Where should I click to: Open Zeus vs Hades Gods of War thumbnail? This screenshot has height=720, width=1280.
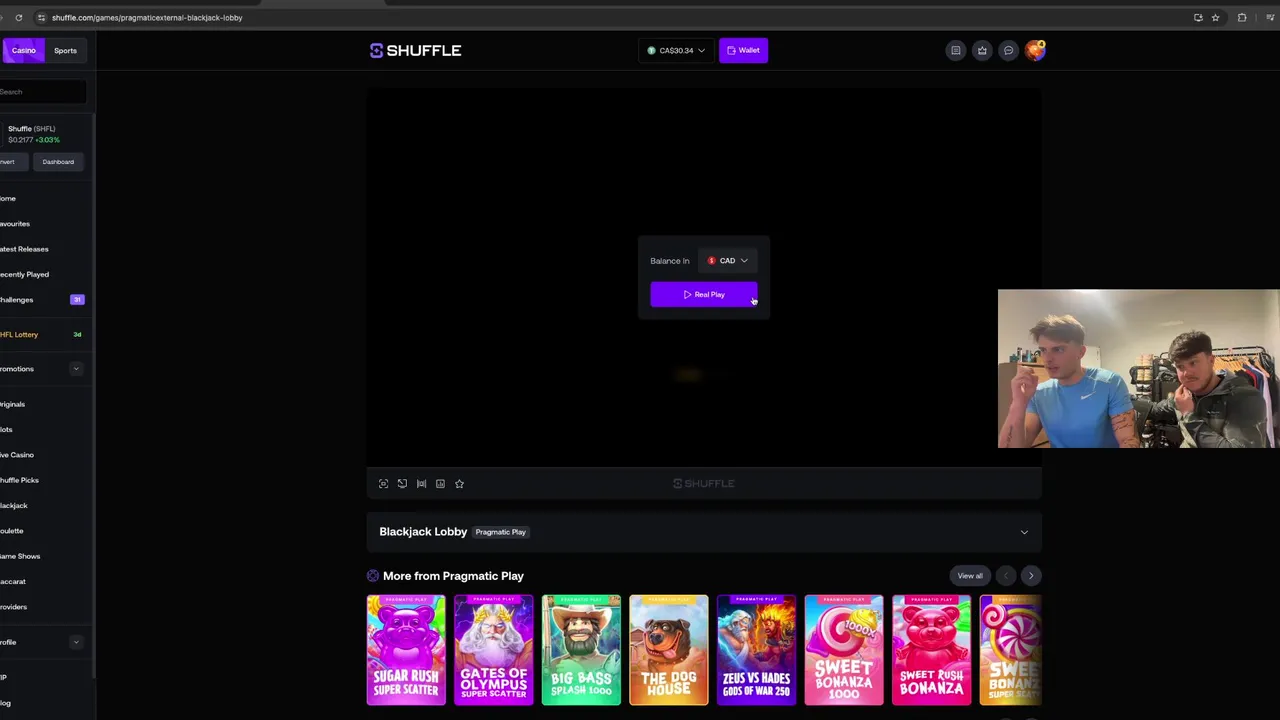pos(756,650)
